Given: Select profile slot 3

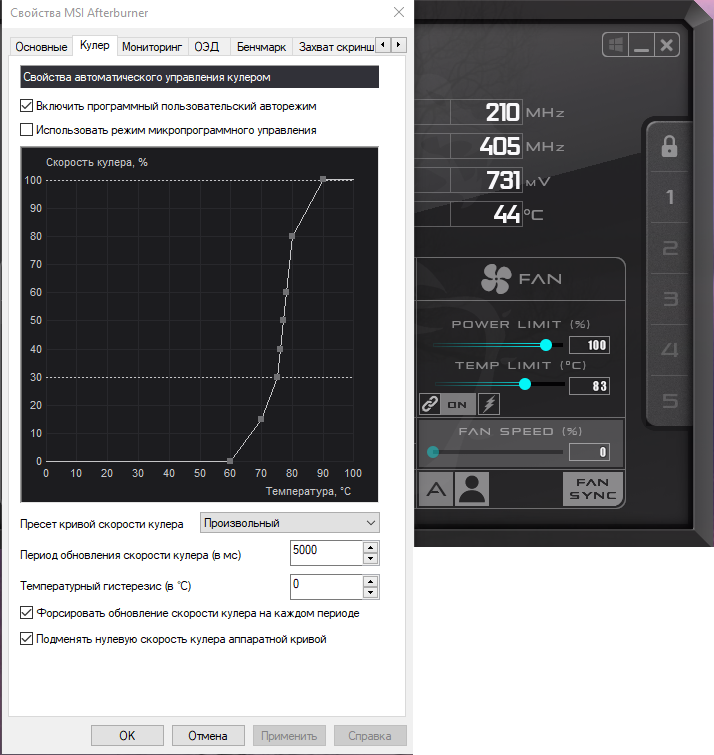Looking at the screenshot, I should tap(669, 299).
